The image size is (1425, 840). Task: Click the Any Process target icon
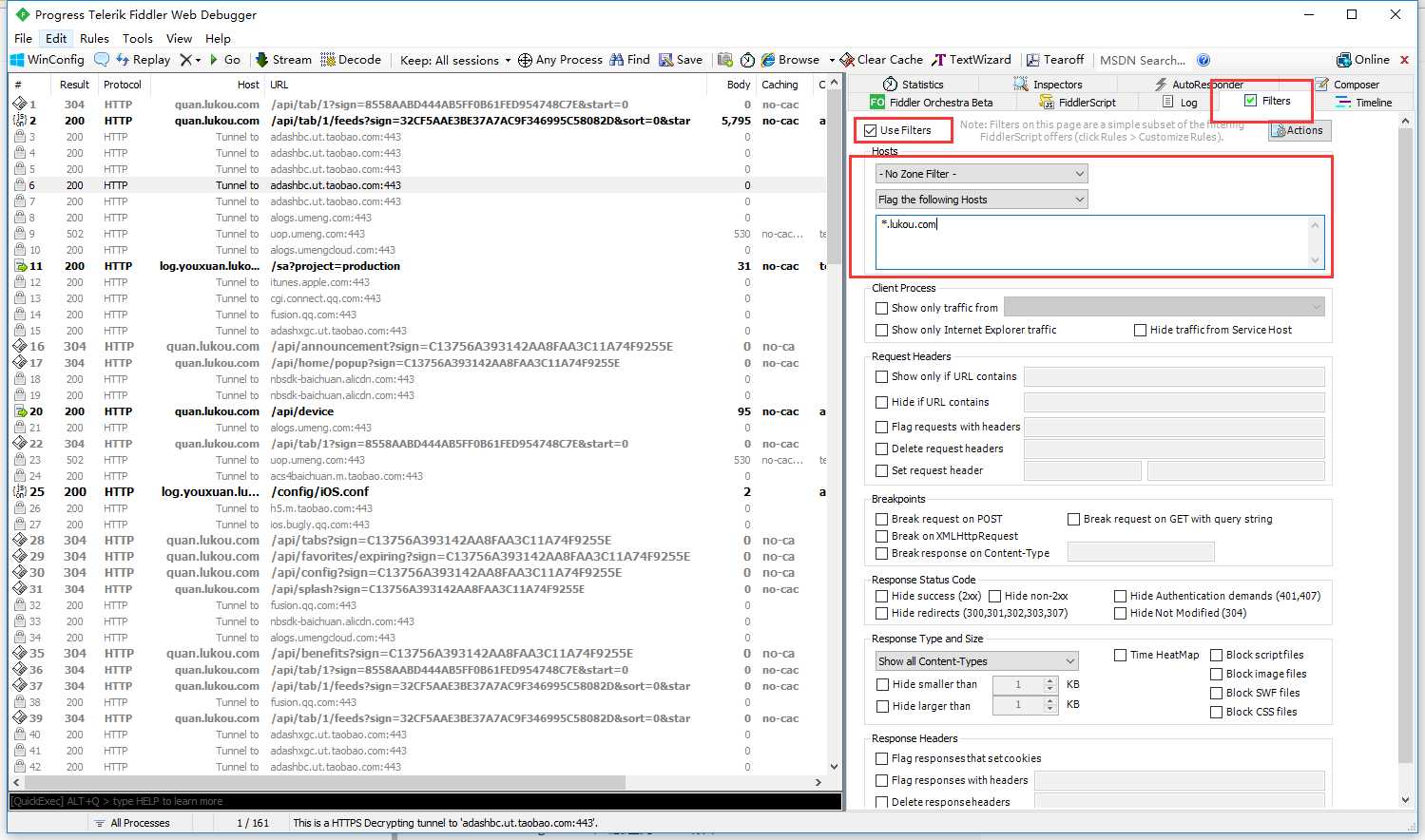[x=525, y=60]
